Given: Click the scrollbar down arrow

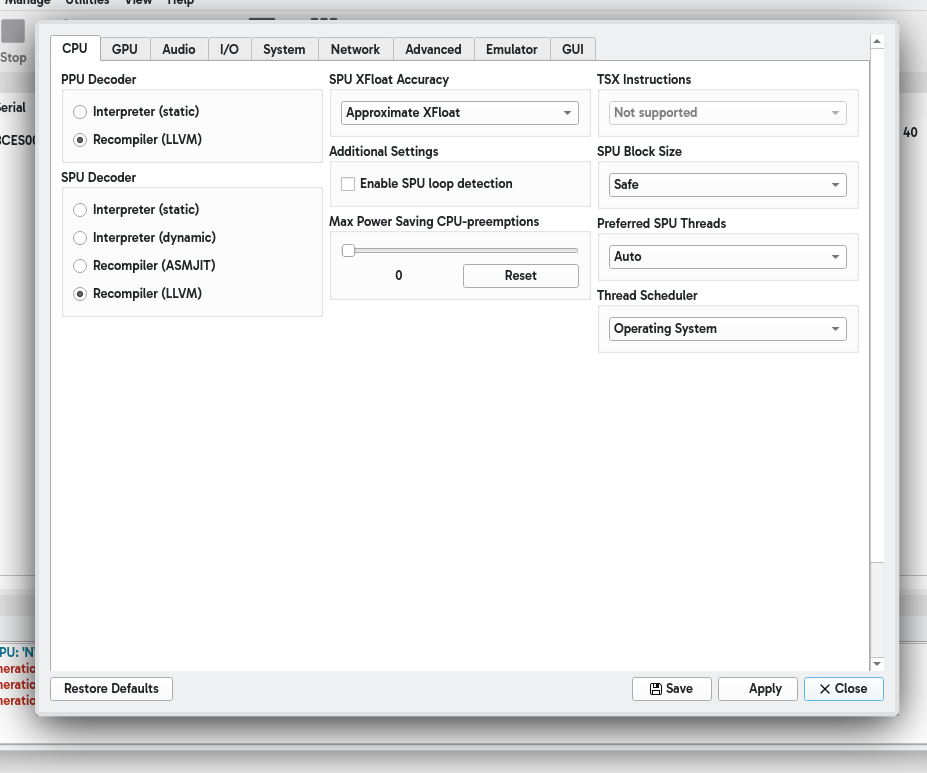Looking at the screenshot, I should click(877, 664).
